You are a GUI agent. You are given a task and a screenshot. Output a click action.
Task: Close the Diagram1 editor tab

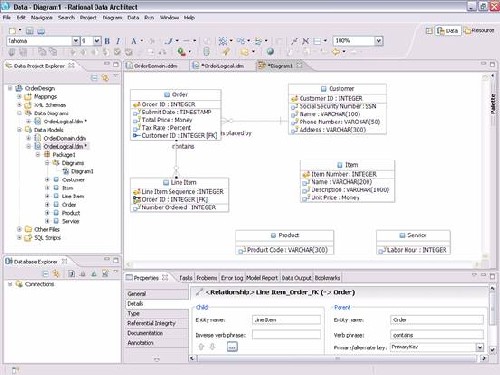299,65
